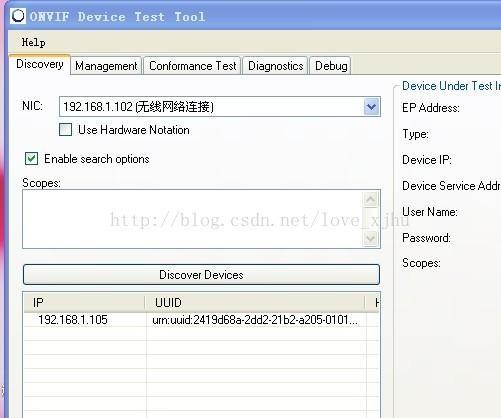The height and width of the screenshot is (418, 501).
Task: Click the Device Under Test group title
Action: click(x=451, y=86)
